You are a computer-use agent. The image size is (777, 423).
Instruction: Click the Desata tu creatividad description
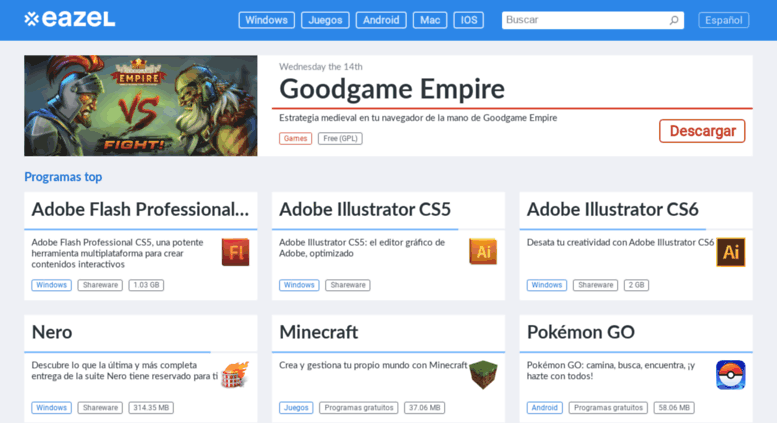click(620, 242)
